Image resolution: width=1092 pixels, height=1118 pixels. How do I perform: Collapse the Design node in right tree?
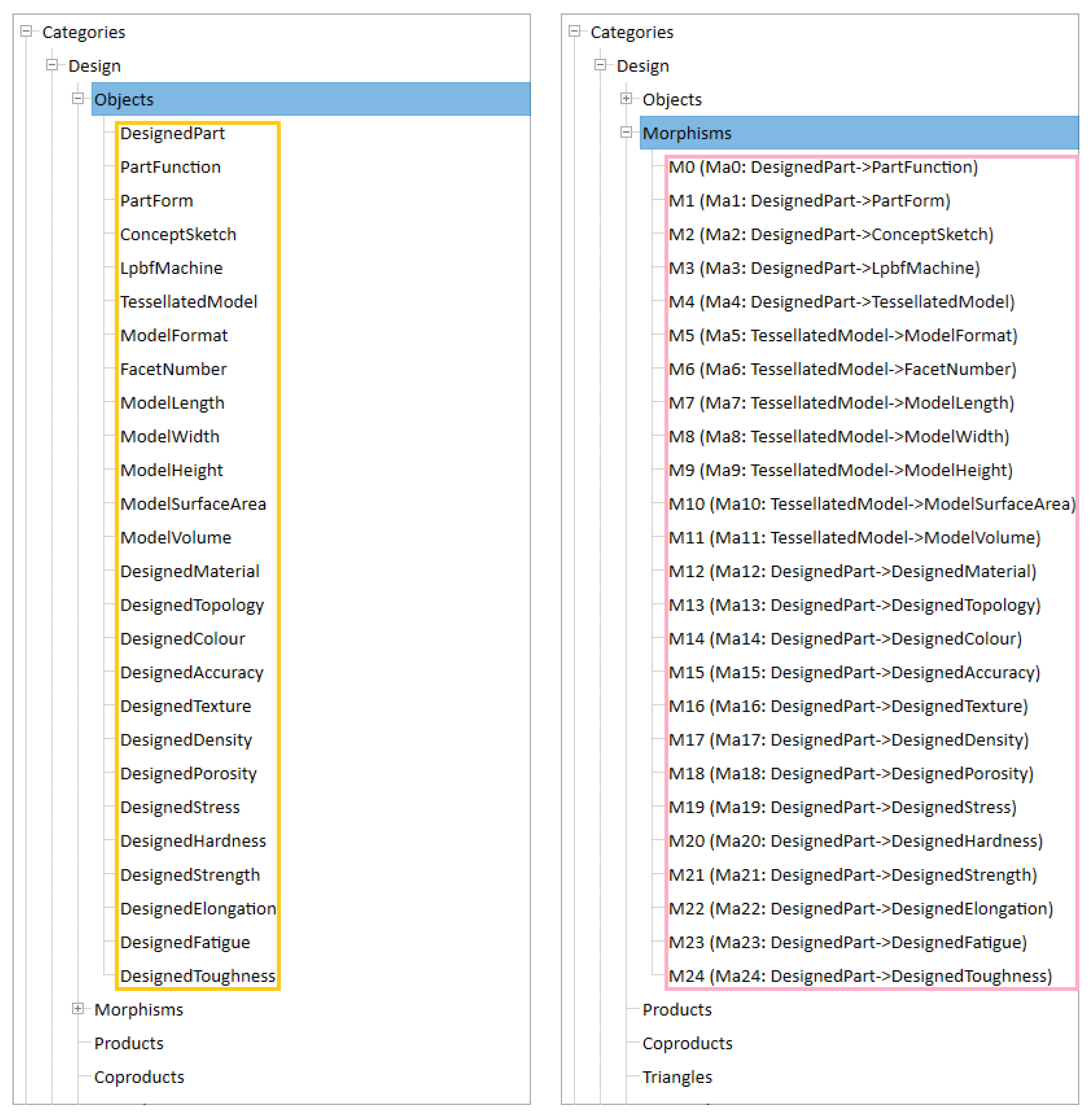600,65
